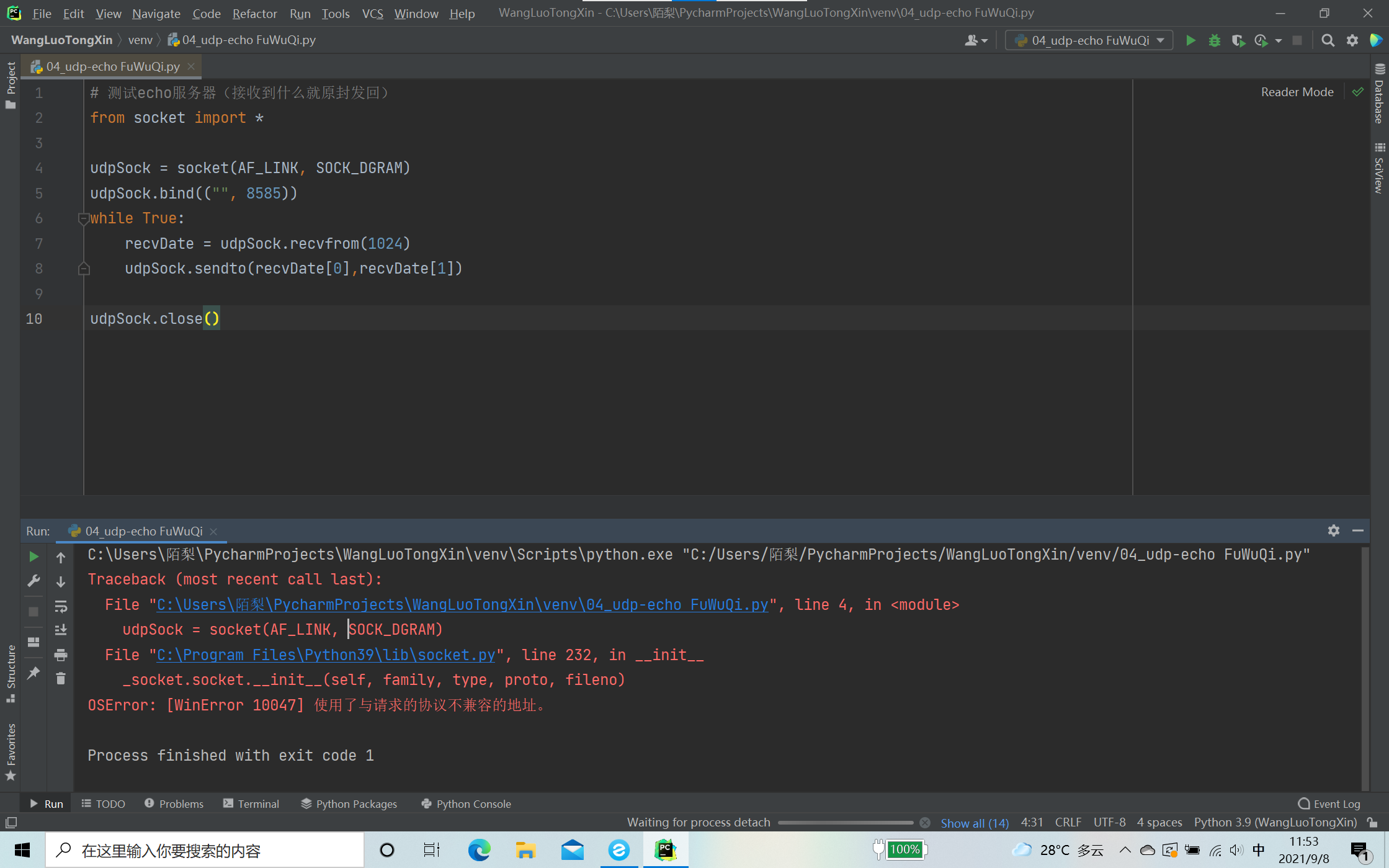1389x868 pixels.
Task: Click the cursor position 4:31 indicator
Action: click(1032, 822)
